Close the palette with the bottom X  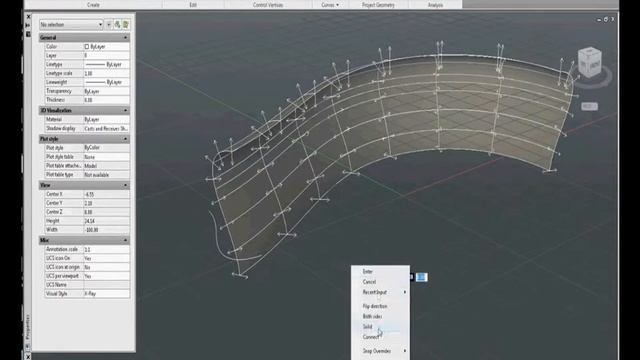click(x=28, y=357)
